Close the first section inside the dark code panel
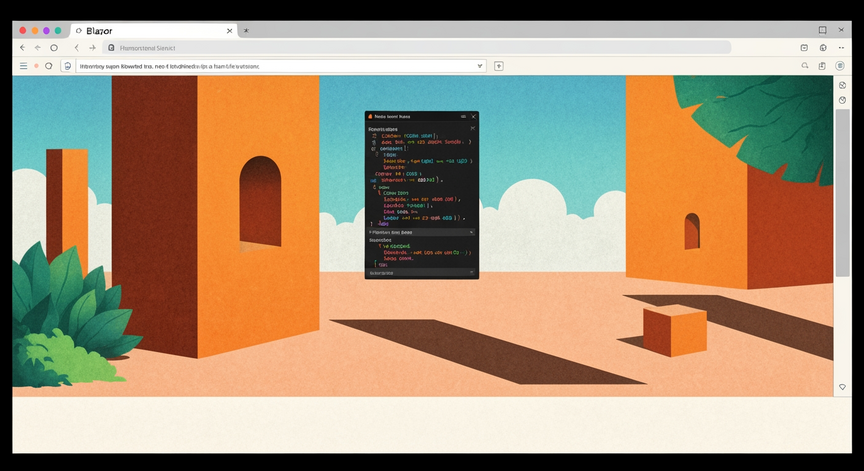The height and width of the screenshot is (471, 864). click(472, 128)
